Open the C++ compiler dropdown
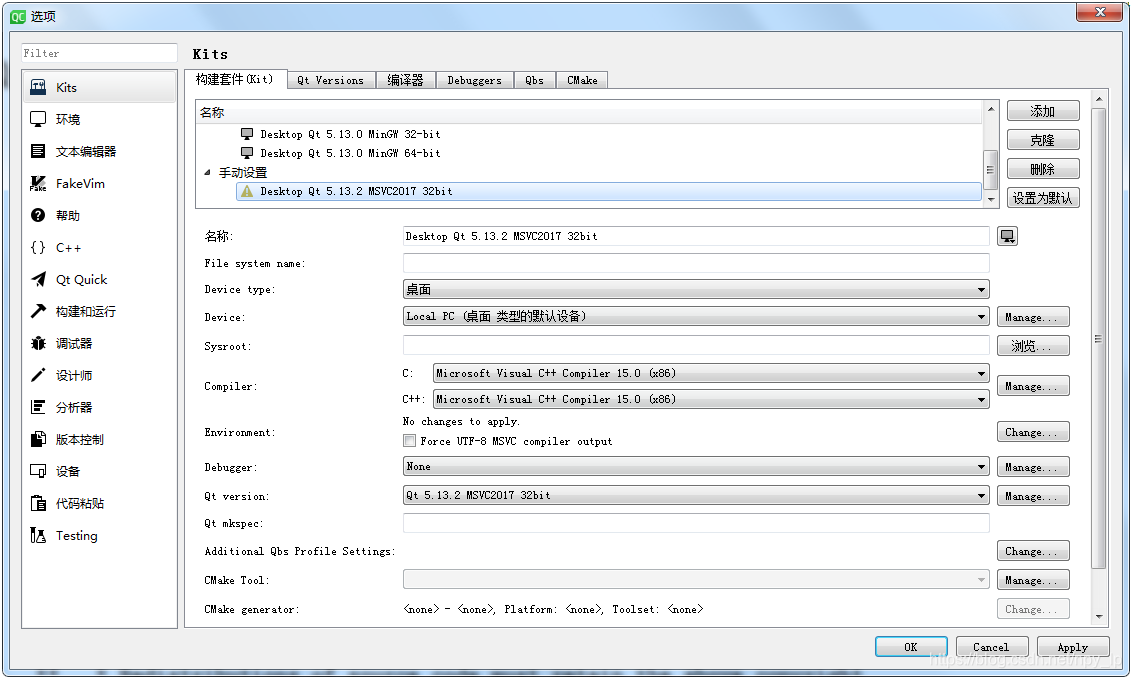The image size is (1132, 678). coord(711,399)
